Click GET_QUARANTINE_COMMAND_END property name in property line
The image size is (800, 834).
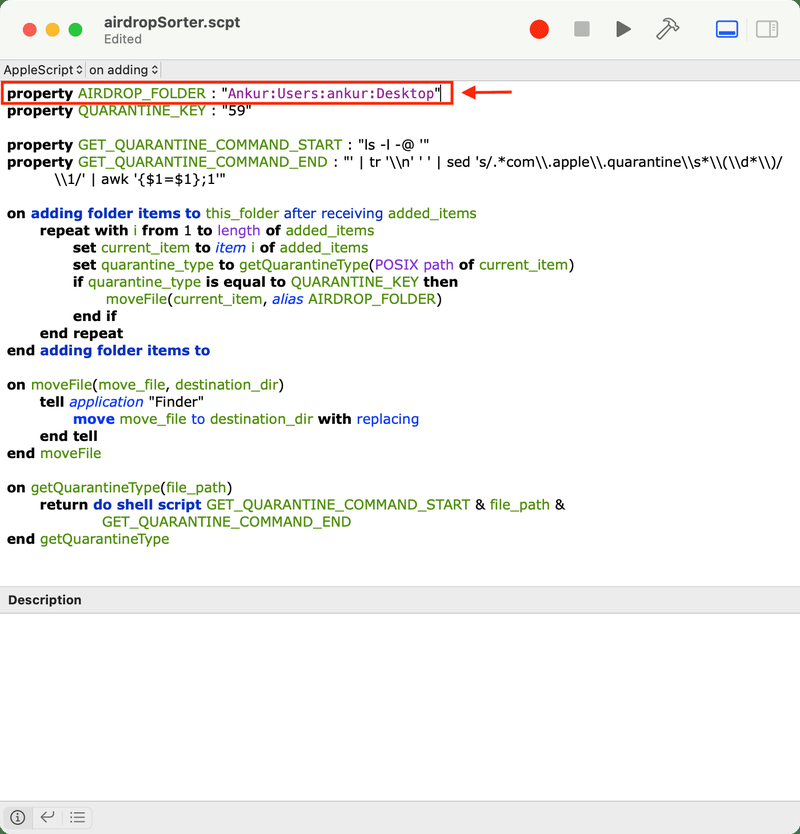pyautogui.click(x=203, y=162)
